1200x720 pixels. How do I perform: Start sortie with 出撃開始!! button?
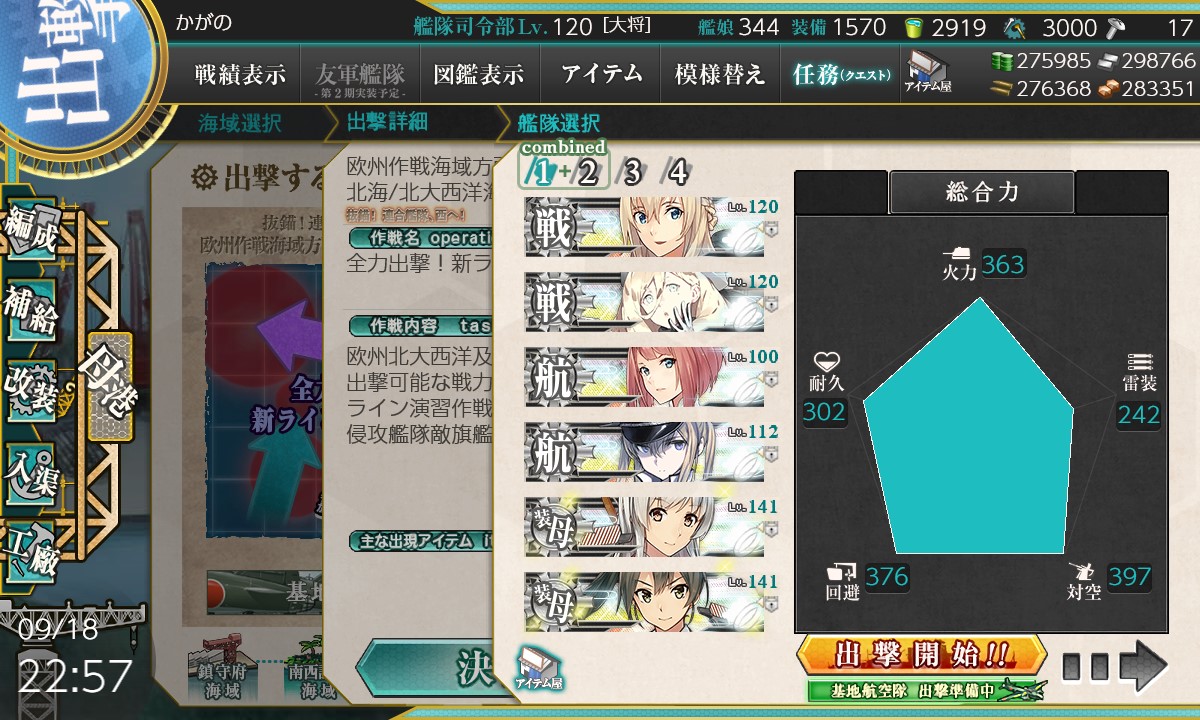pos(922,655)
